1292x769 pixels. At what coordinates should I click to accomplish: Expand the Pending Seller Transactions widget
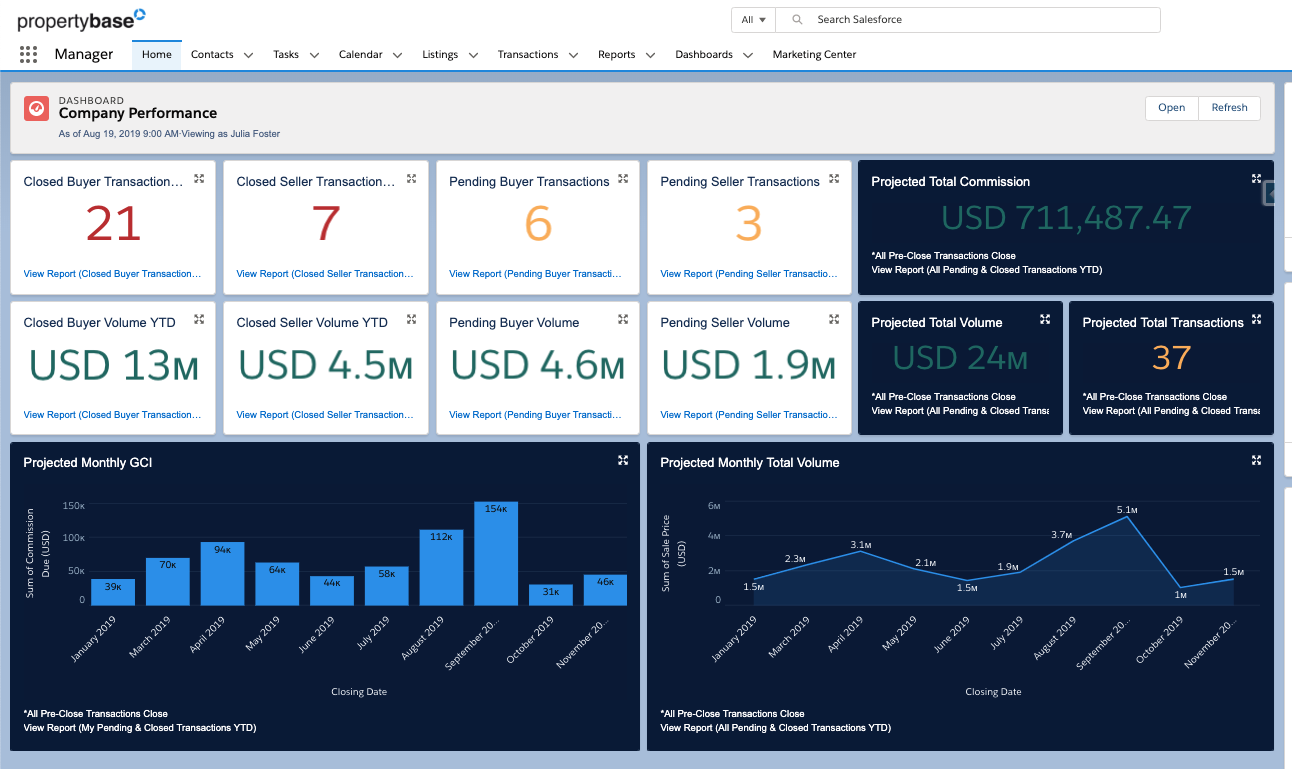click(x=834, y=178)
